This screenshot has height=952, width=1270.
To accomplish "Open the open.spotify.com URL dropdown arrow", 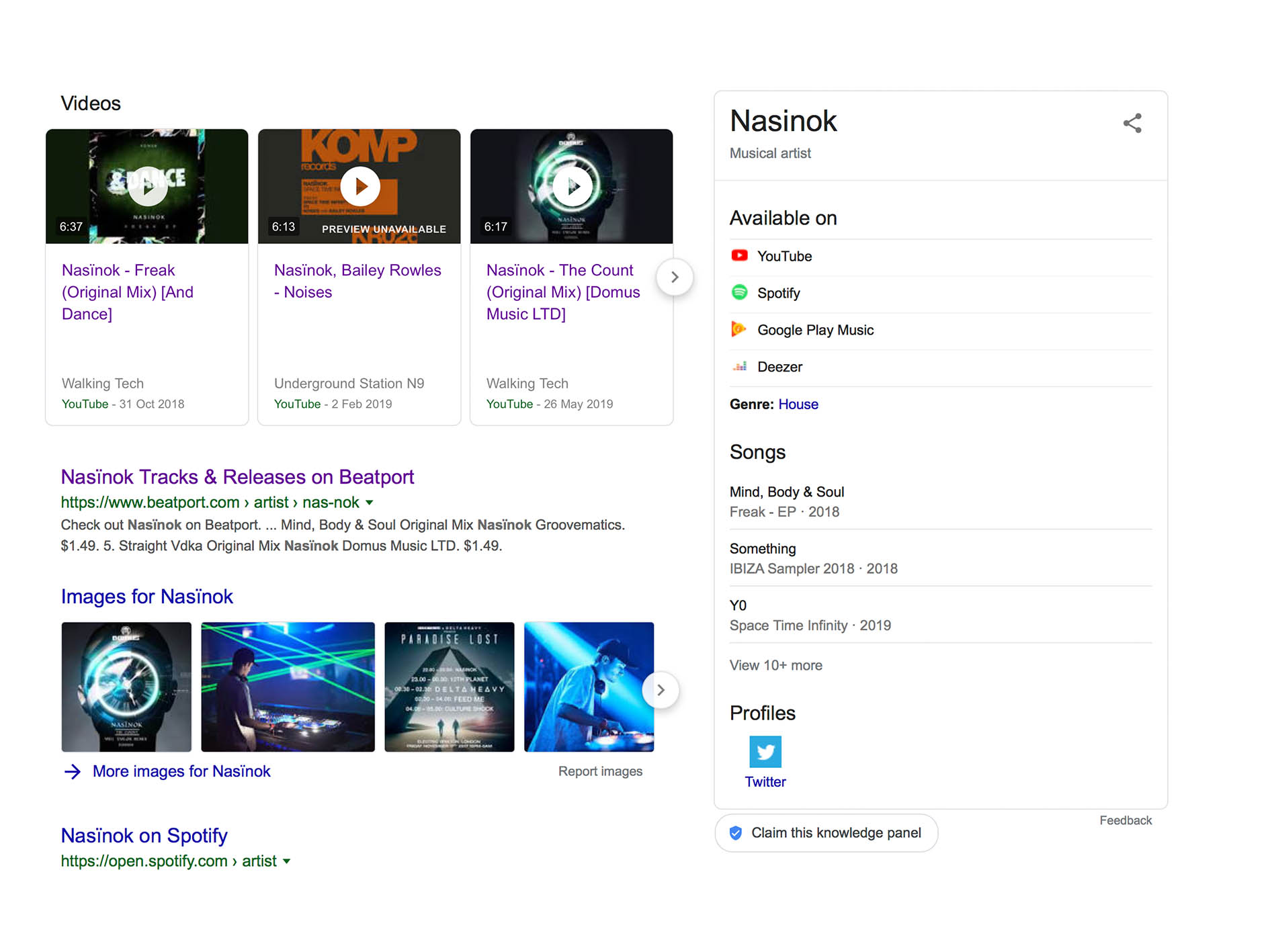I will point(286,861).
